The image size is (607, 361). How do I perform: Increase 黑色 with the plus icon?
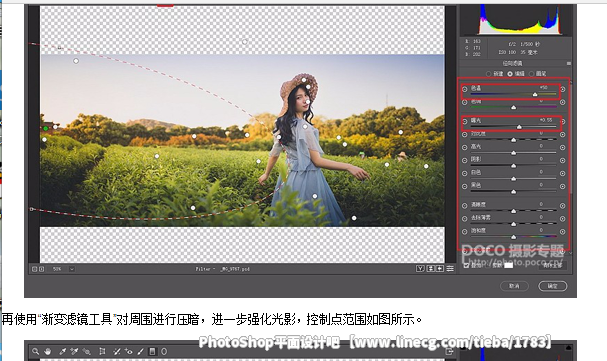563,186
